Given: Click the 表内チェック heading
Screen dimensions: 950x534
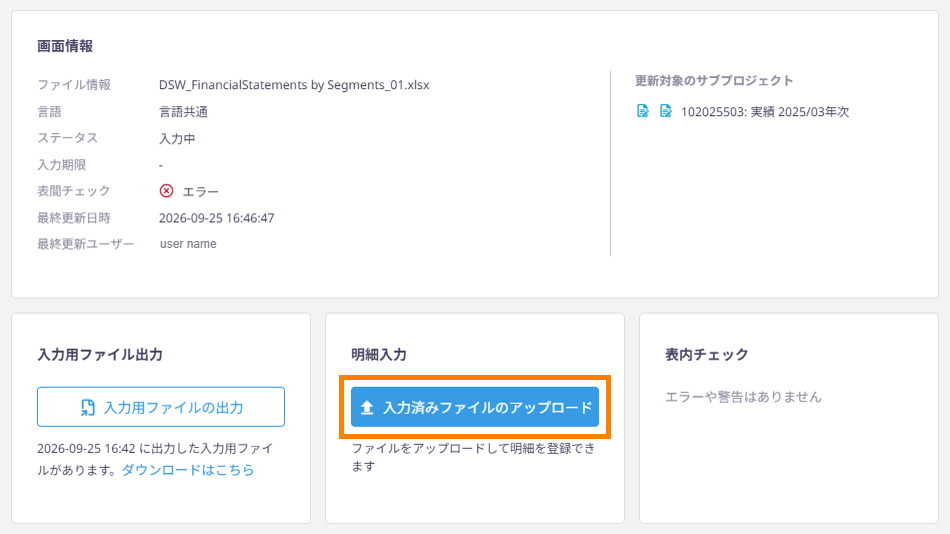Looking at the screenshot, I should (x=706, y=355).
